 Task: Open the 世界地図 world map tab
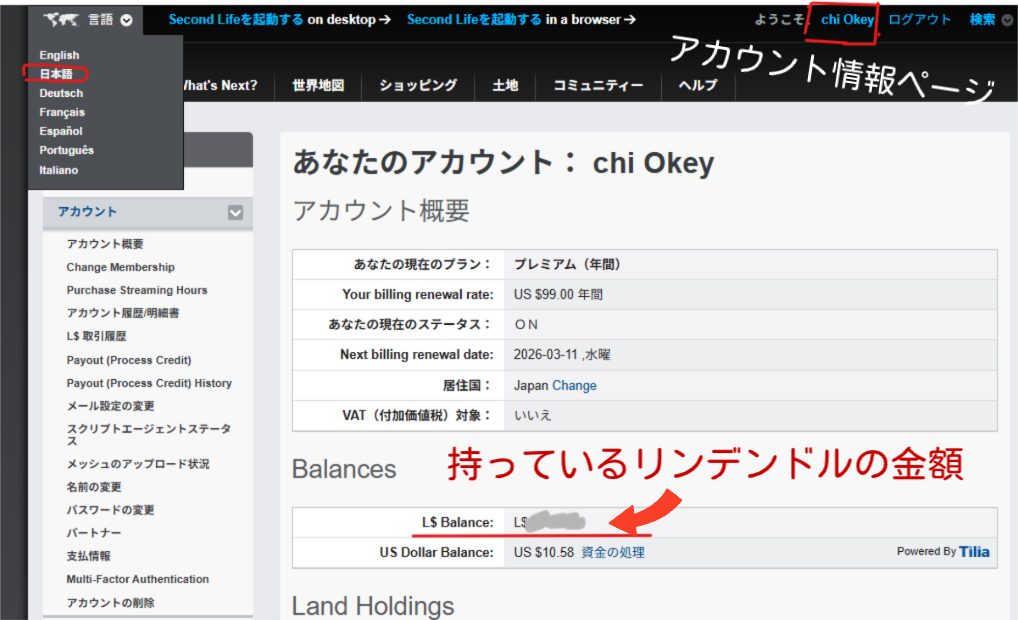(x=317, y=87)
